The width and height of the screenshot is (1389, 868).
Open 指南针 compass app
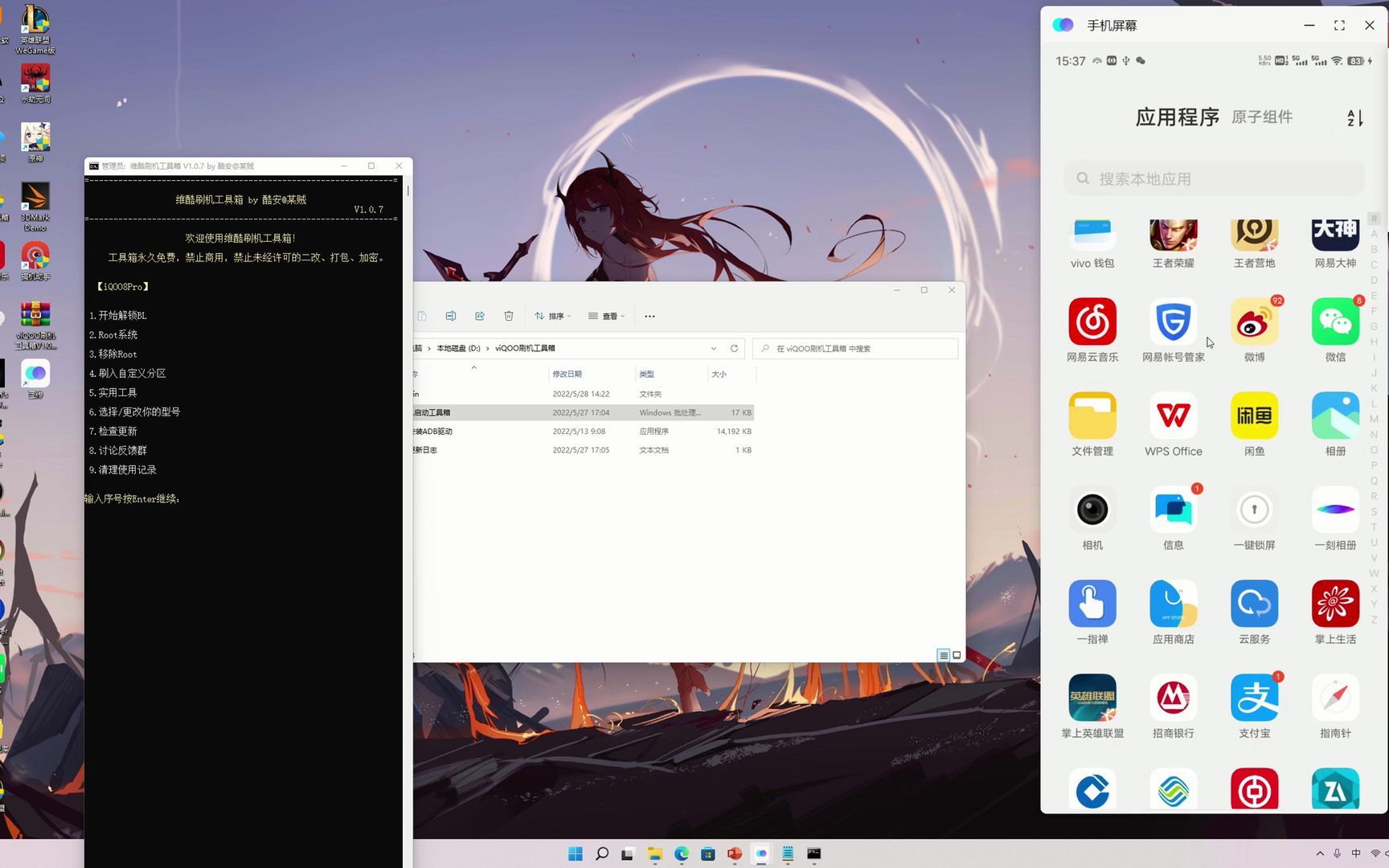[1335, 698]
